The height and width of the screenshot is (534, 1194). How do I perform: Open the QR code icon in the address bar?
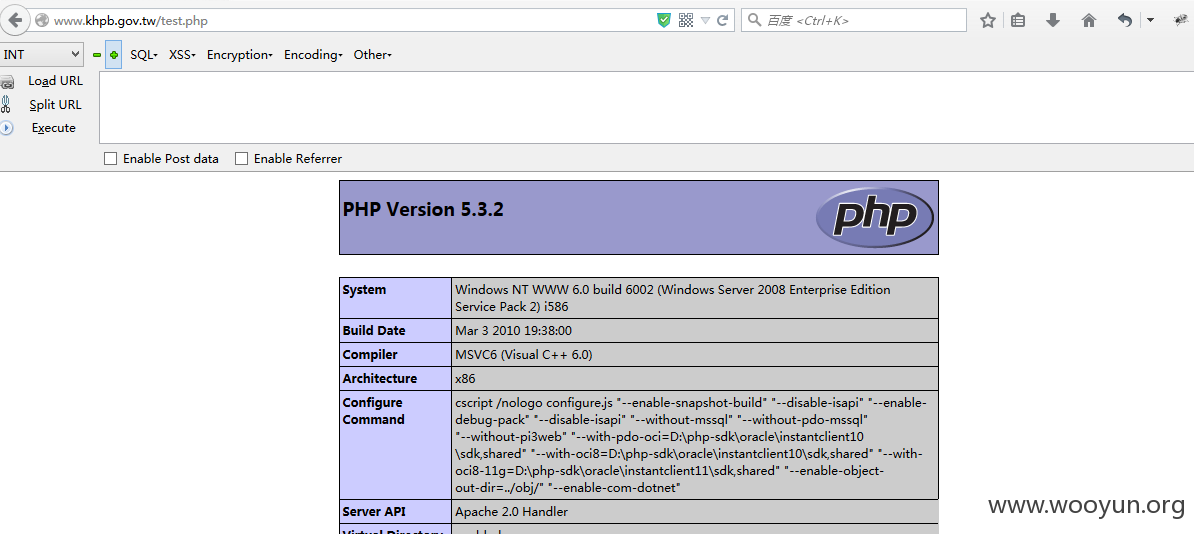tap(685, 21)
